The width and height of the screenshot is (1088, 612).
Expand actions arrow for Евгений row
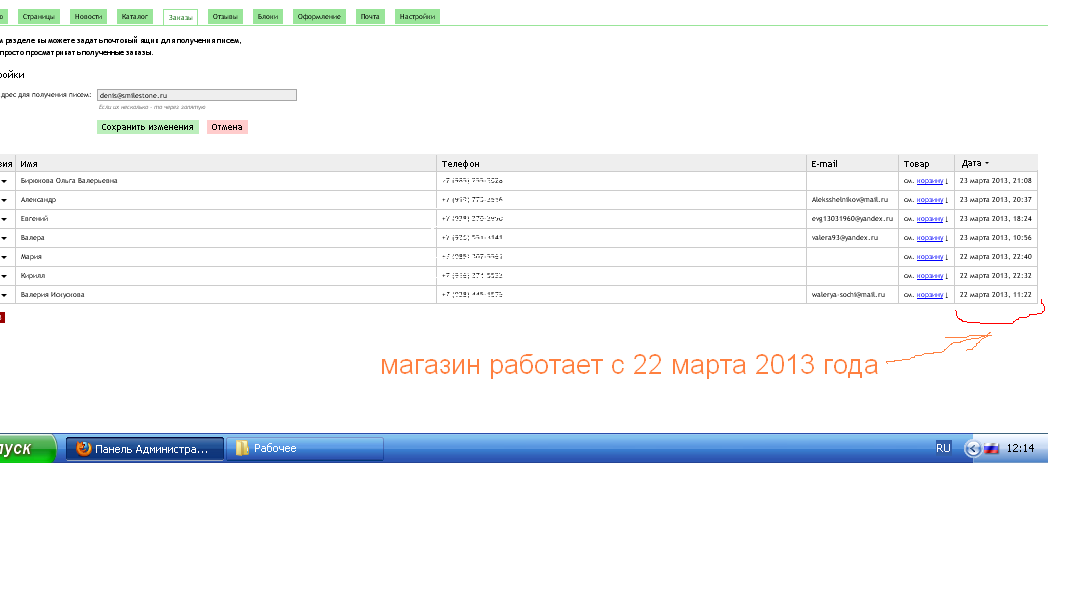[4, 219]
